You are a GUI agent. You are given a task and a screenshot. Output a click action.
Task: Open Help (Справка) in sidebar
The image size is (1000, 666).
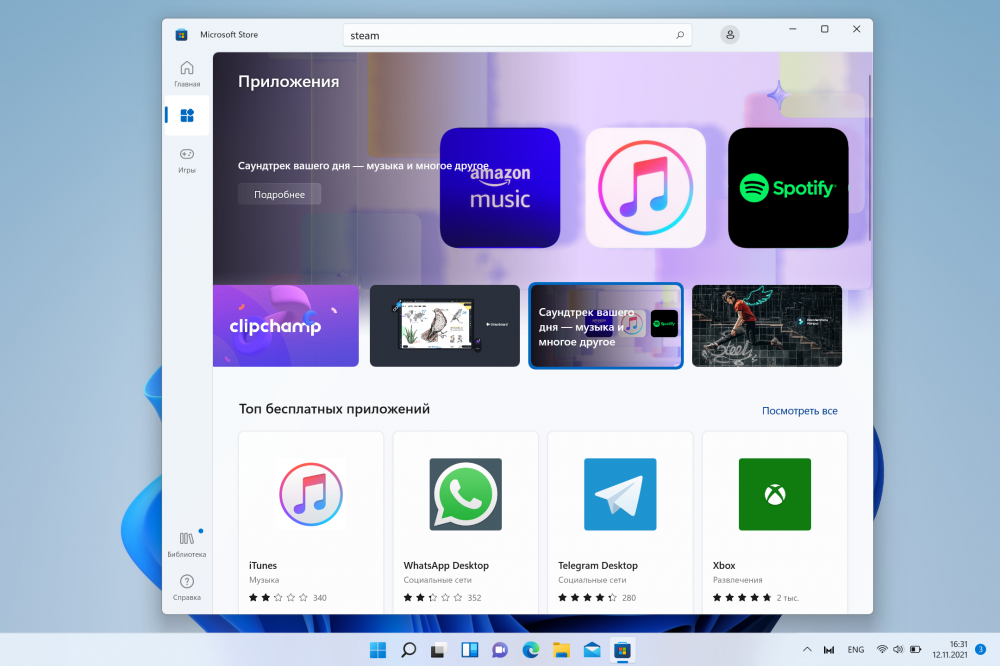tap(187, 587)
